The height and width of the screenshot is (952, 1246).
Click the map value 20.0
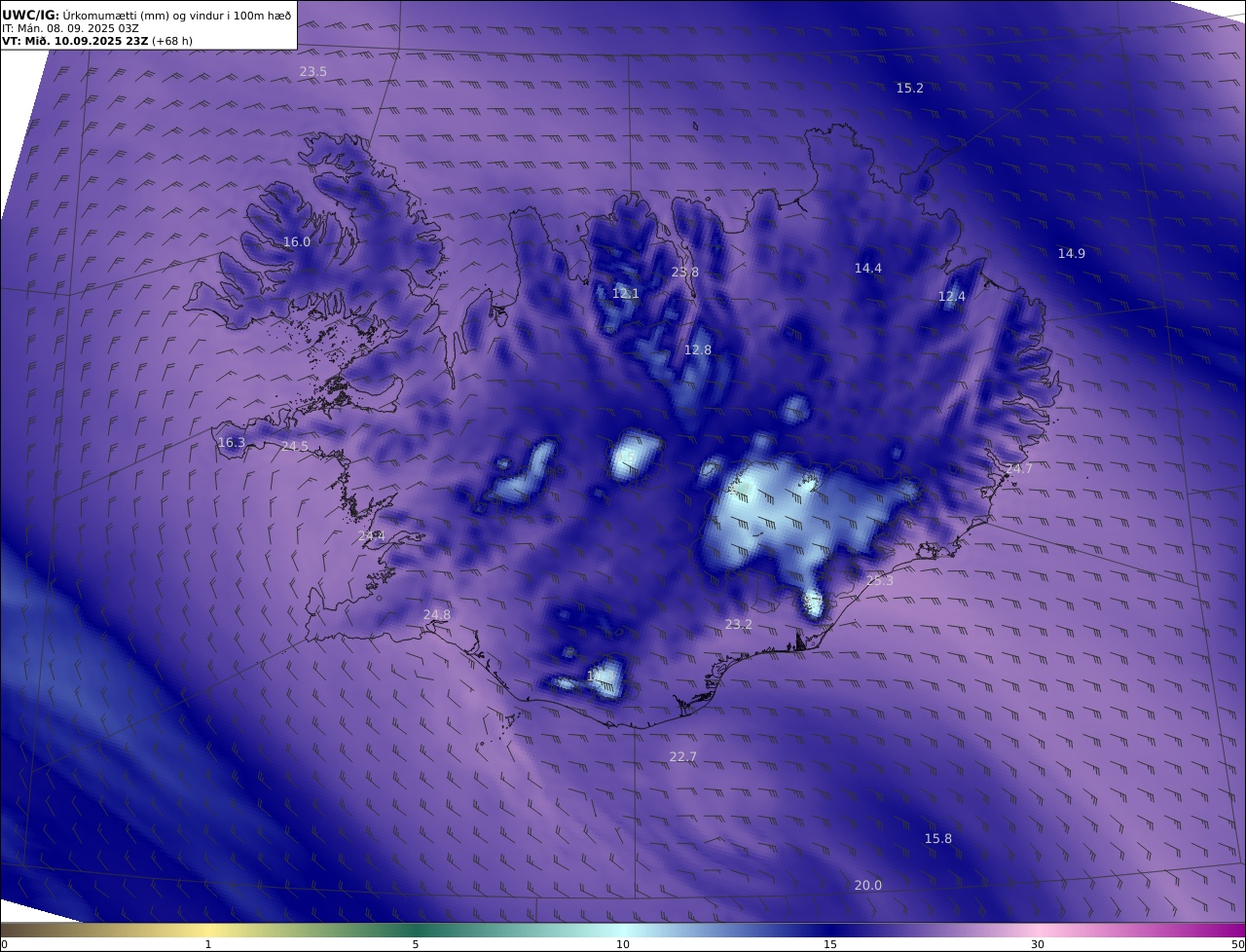(x=867, y=886)
